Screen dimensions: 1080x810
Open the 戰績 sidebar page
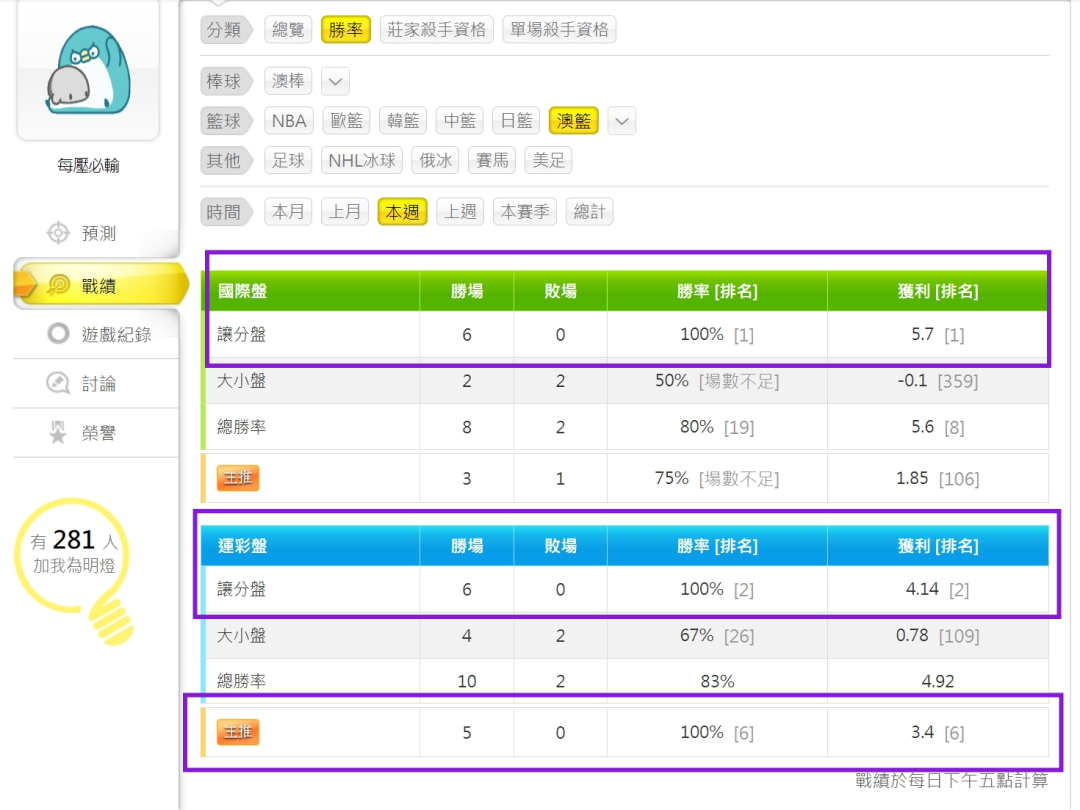100,285
